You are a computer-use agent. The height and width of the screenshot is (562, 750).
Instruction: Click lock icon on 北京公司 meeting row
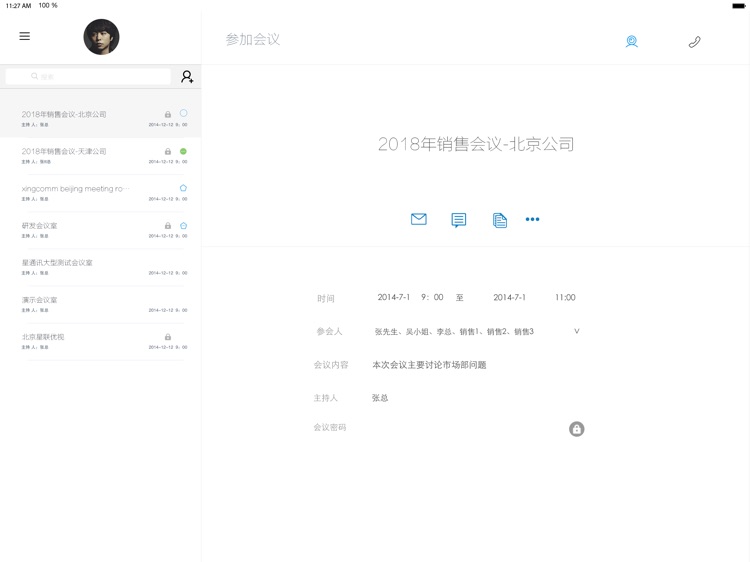[168, 115]
